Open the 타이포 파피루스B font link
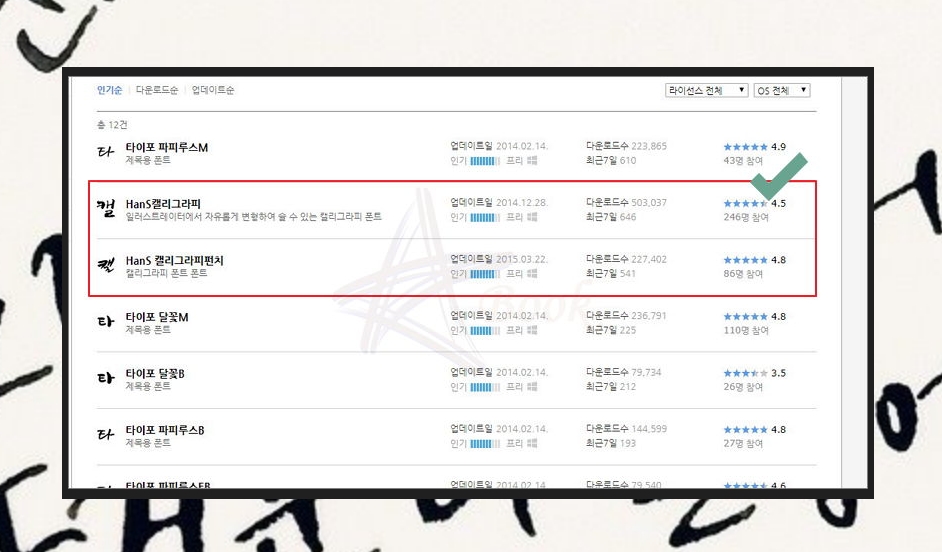The height and width of the screenshot is (552, 942). (165, 429)
